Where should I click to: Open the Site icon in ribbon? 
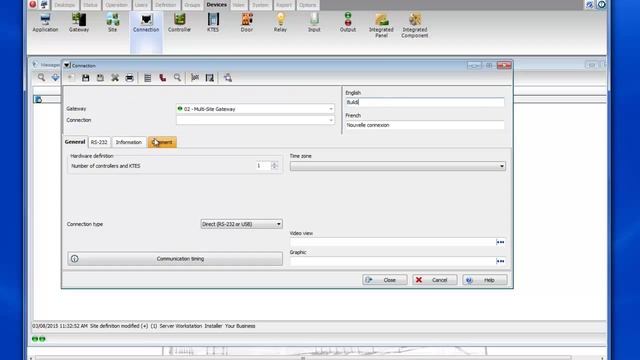point(112,23)
